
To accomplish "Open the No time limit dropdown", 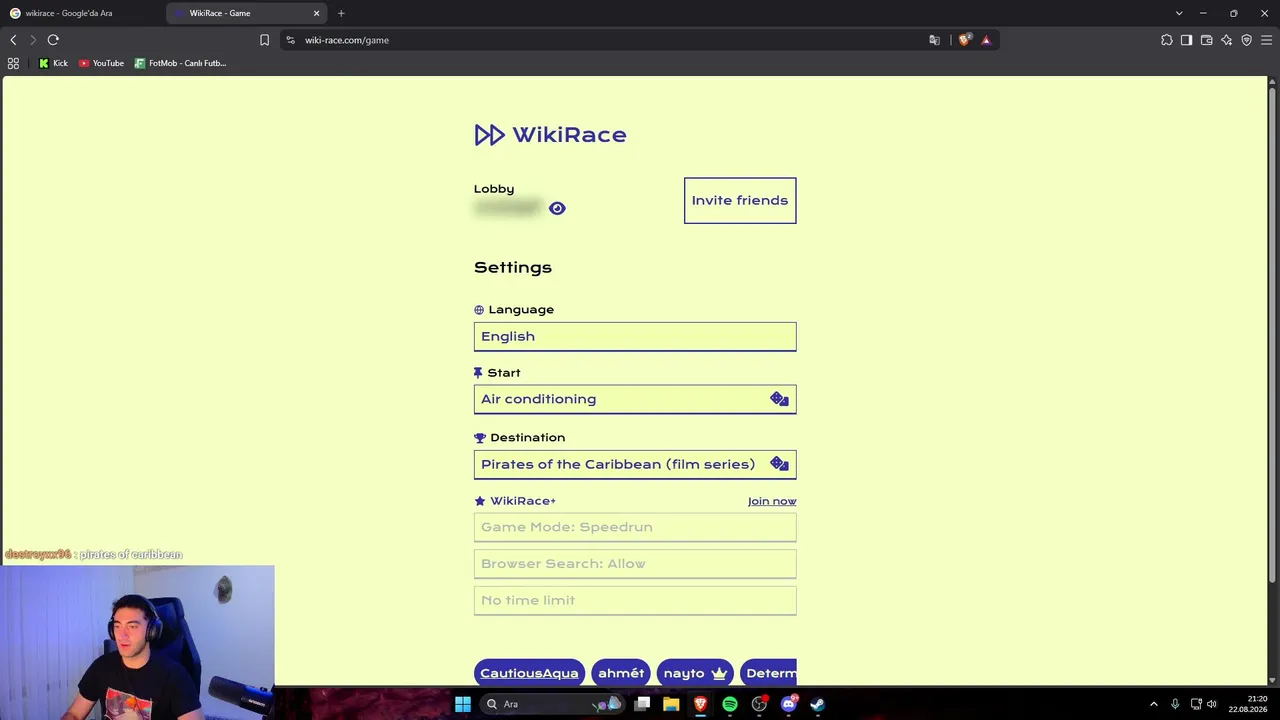I will pyautogui.click(x=635, y=600).
